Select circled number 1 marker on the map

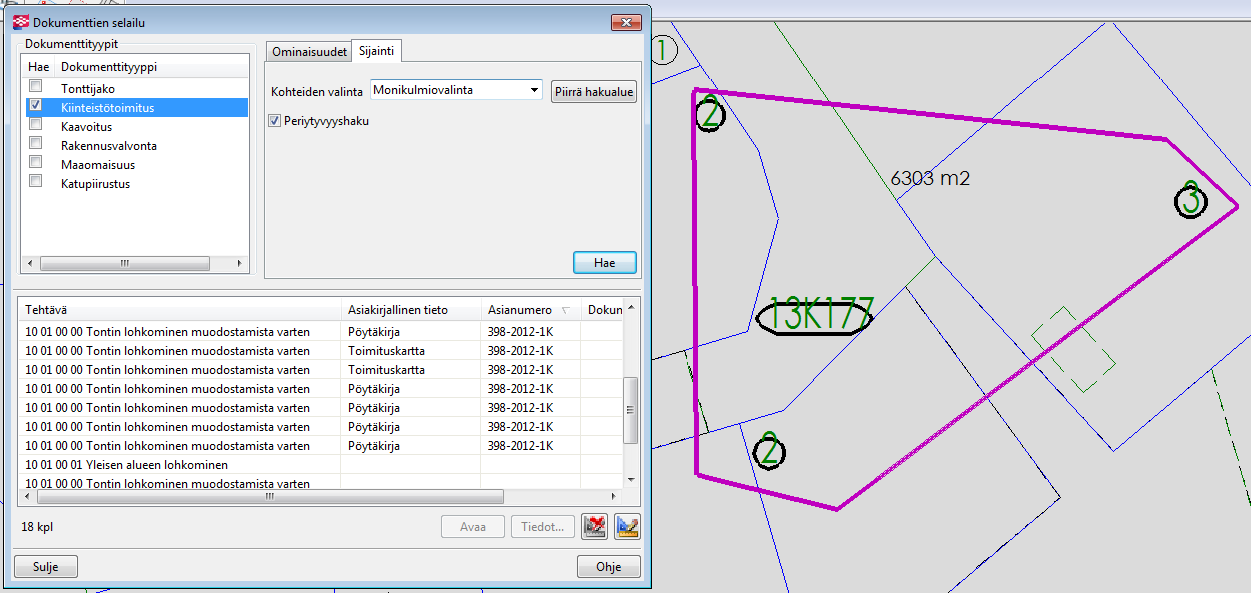click(664, 50)
